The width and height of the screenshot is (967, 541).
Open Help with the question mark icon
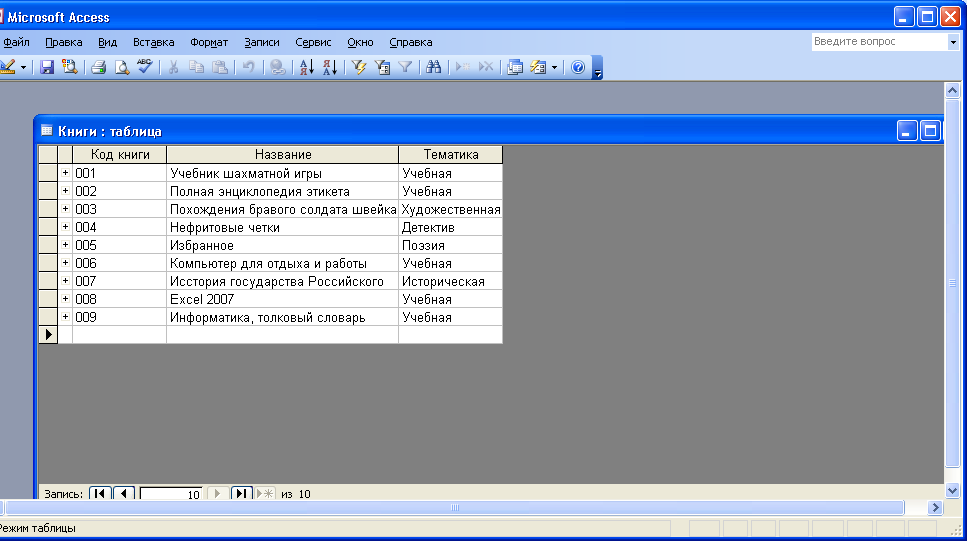click(x=578, y=67)
